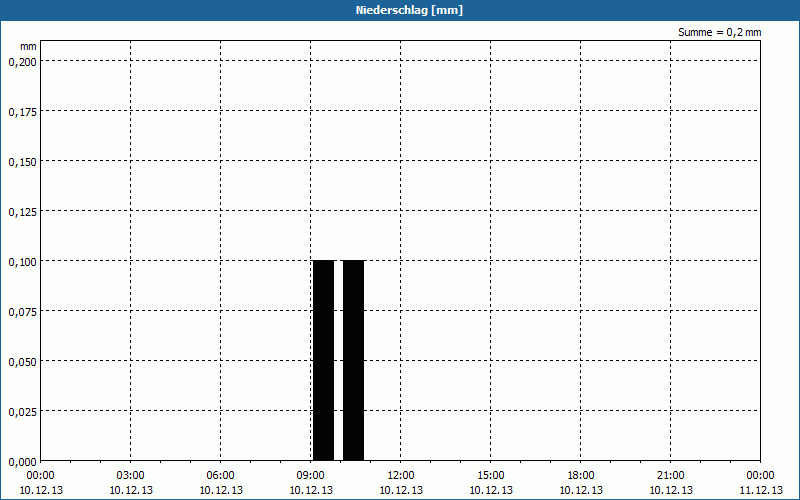Click the 0,150 y-axis value
This screenshot has height=500, width=800.
[22, 161]
